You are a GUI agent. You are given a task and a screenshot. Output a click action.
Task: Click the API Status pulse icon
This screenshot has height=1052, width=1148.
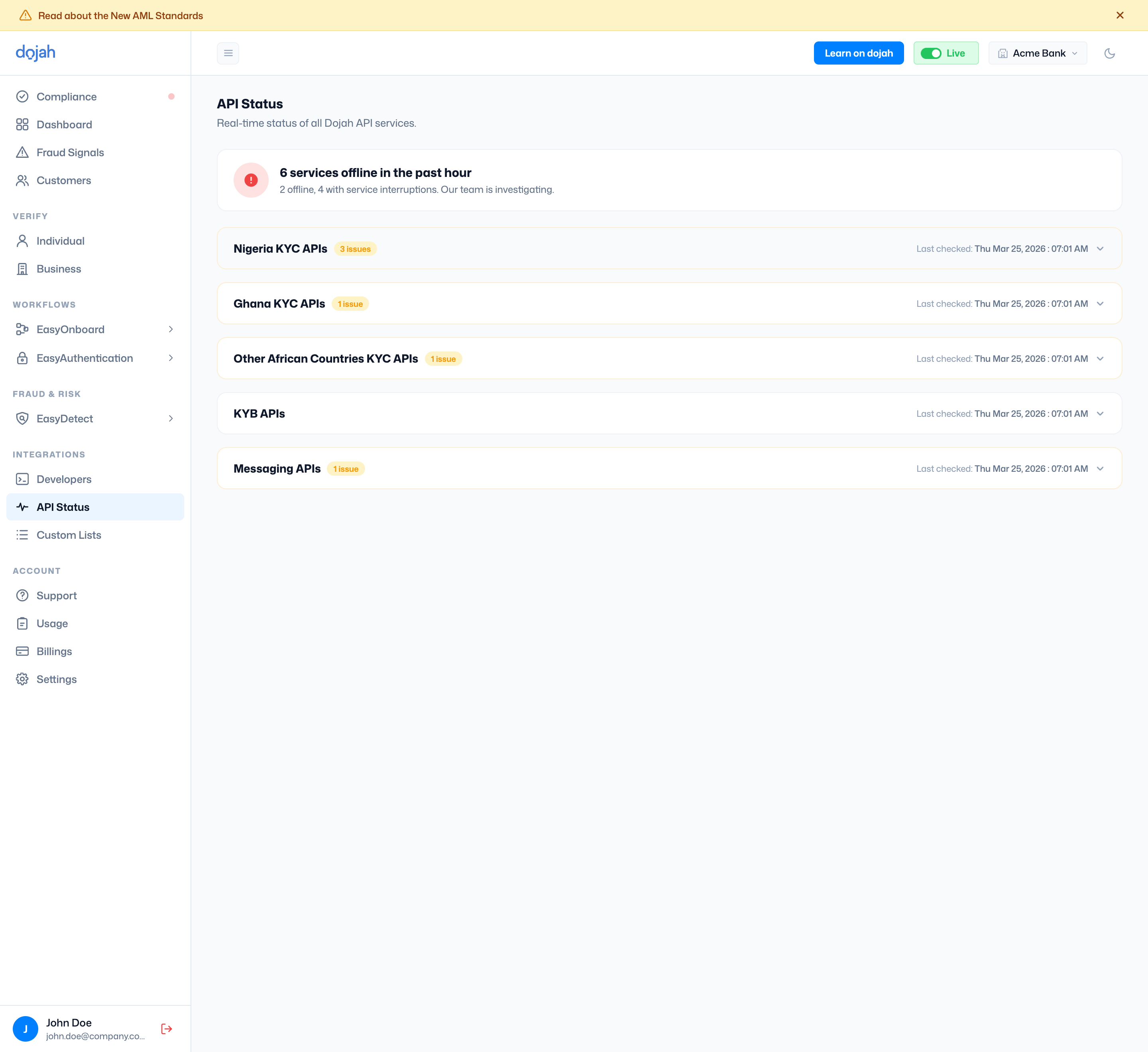[x=22, y=507]
